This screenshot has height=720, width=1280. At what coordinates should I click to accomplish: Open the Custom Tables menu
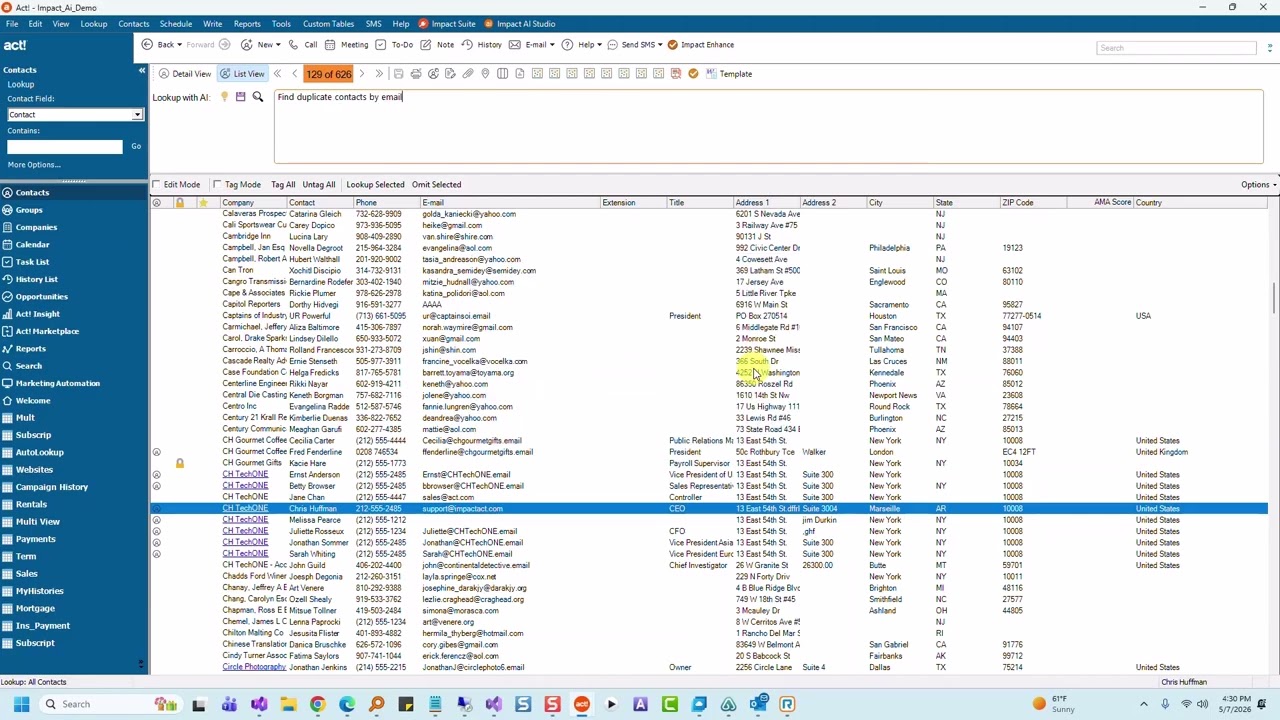[x=328, y=24]
